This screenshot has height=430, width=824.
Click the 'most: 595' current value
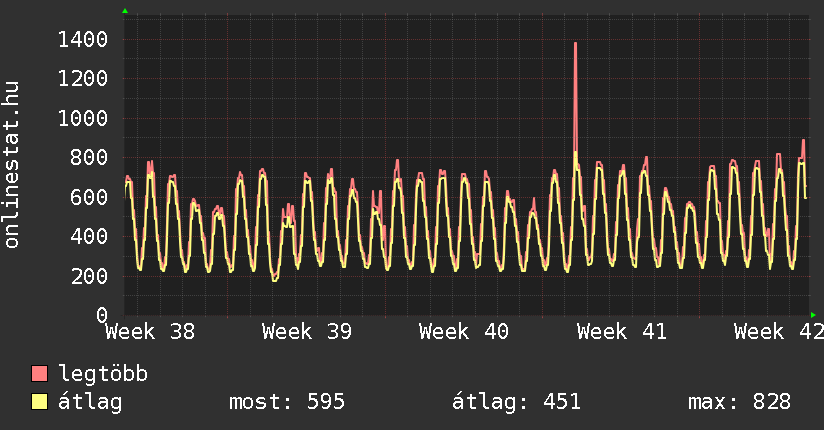pos(287,402)
